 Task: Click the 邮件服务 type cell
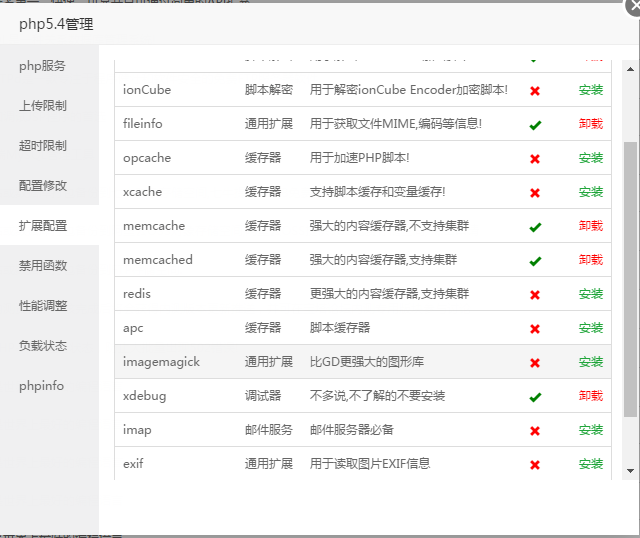pyautogui.click(x=269, y=430)
